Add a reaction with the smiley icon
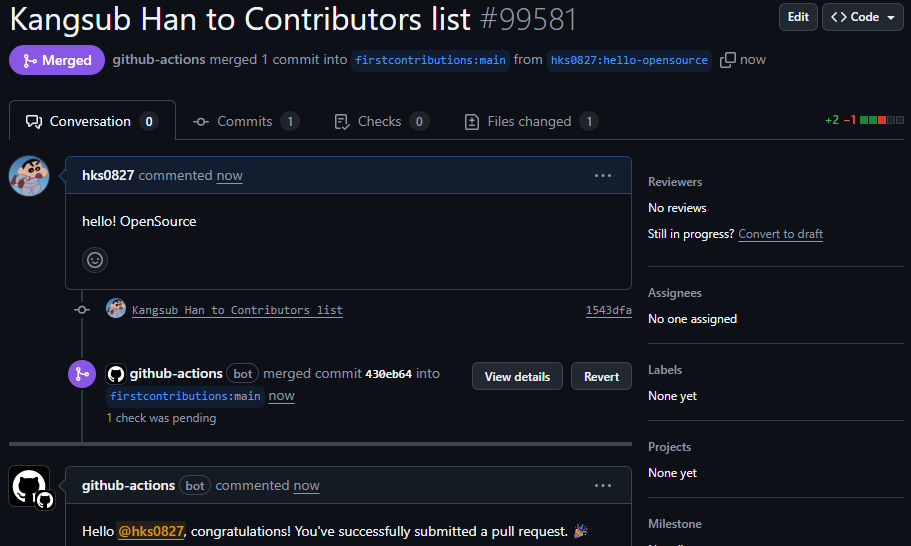Image resolution: width=911 pixels, height=546 pixels. click(x=95, y=260)
